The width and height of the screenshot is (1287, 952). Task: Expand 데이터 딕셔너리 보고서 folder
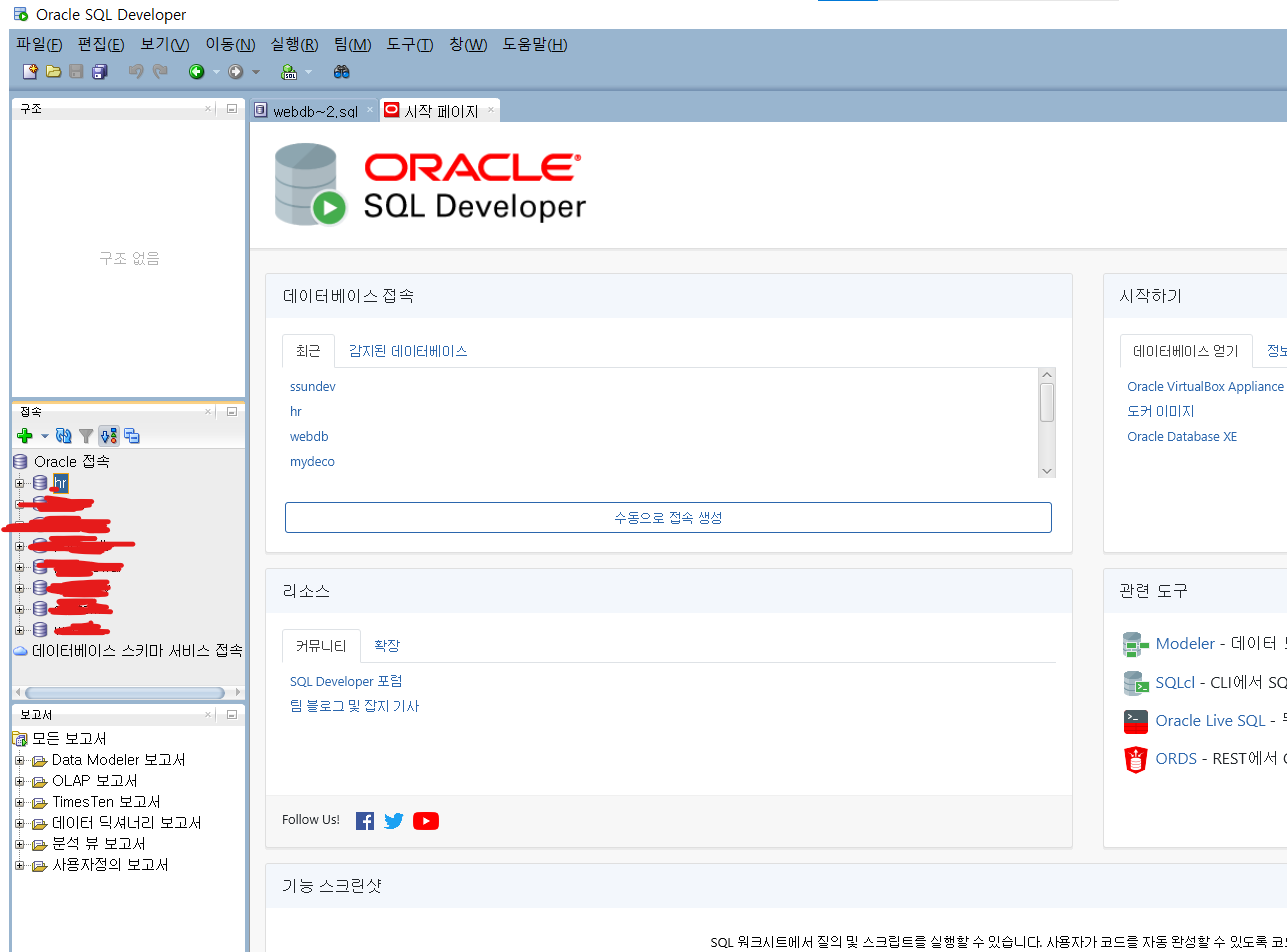coord(19,823)
